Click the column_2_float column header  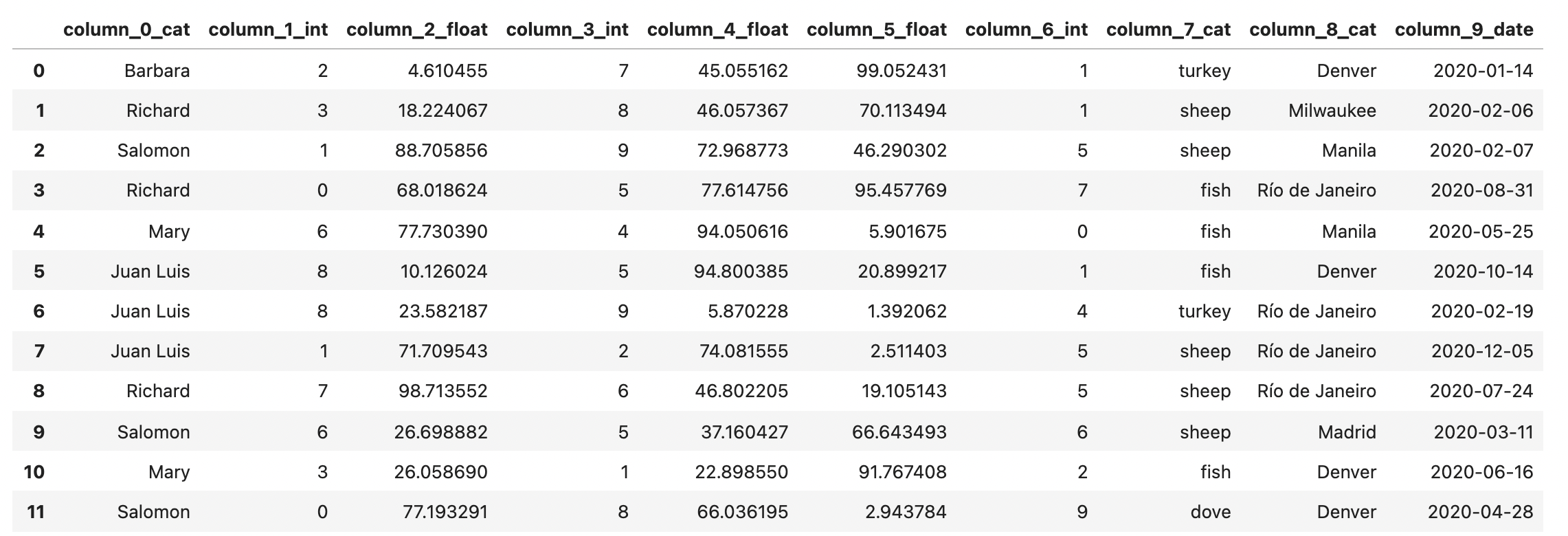pyautogui.click(x=416, y=30)
